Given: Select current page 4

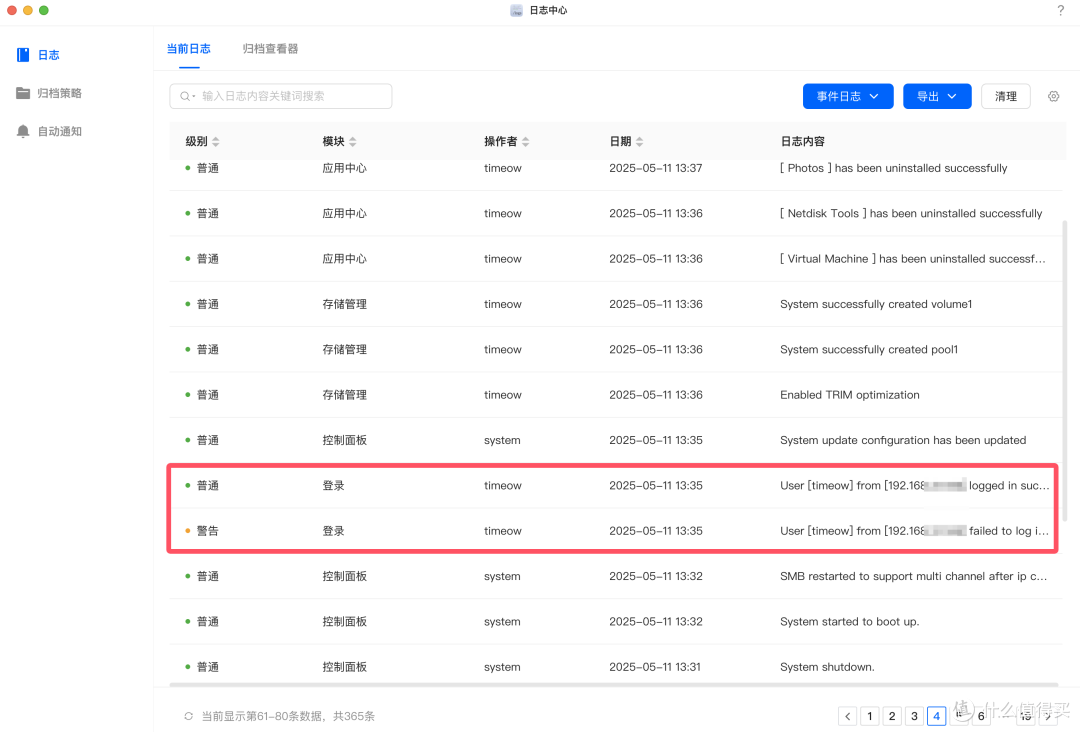Looking at the screenshot, I should pos(936,716).
